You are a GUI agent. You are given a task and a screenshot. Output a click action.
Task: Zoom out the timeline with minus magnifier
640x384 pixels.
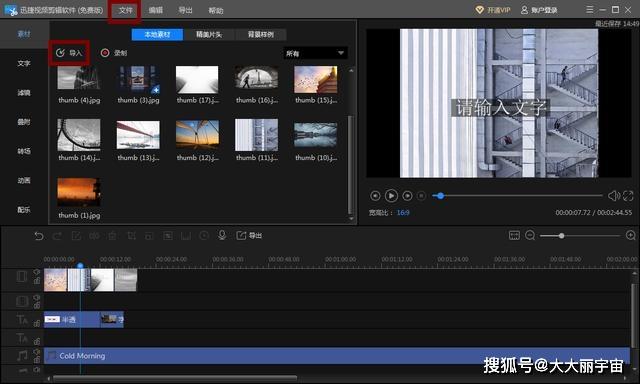click(530, 235)
